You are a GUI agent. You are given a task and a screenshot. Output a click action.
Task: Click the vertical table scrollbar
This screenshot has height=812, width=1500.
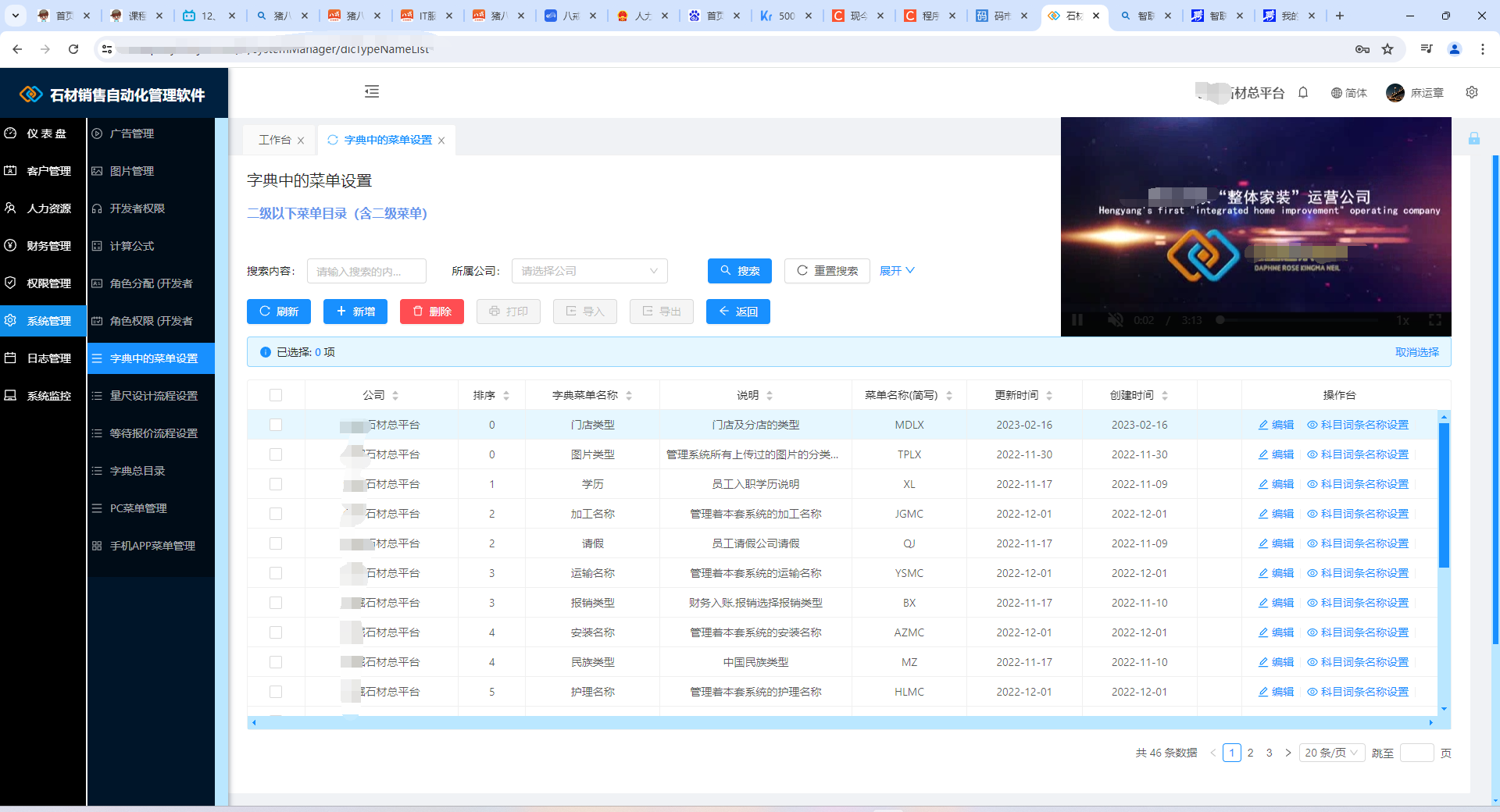pyautogui.click(x=1444, y=495)
